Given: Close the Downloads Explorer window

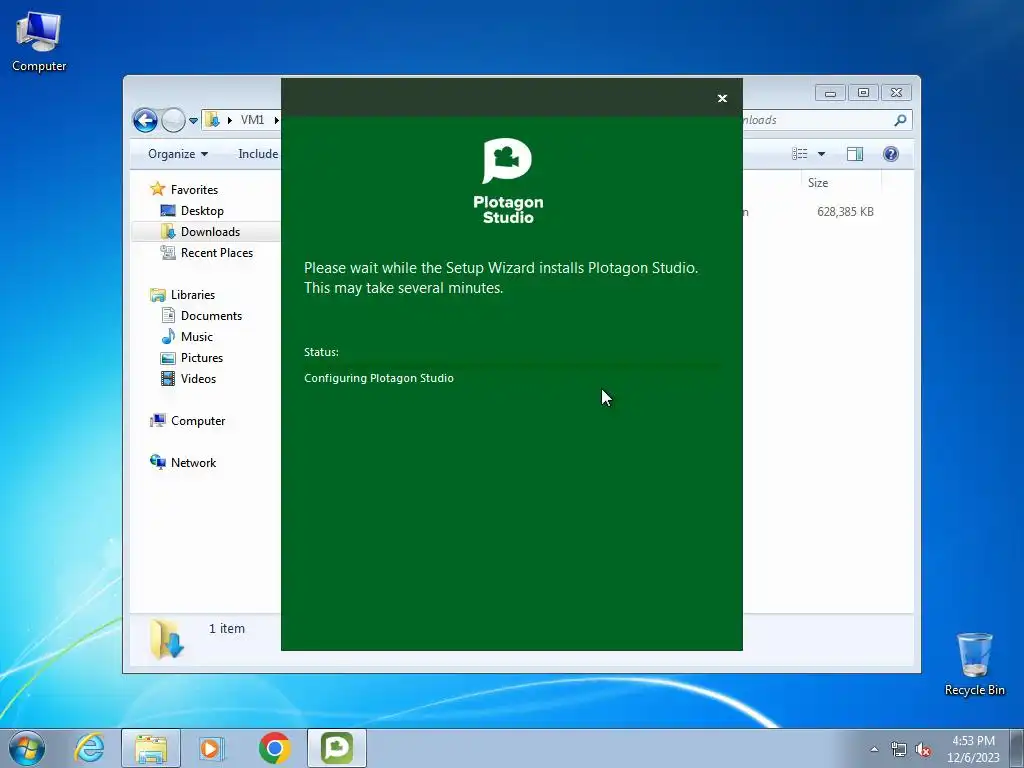Looking at the screenshot, I should (x=897, y=93).
